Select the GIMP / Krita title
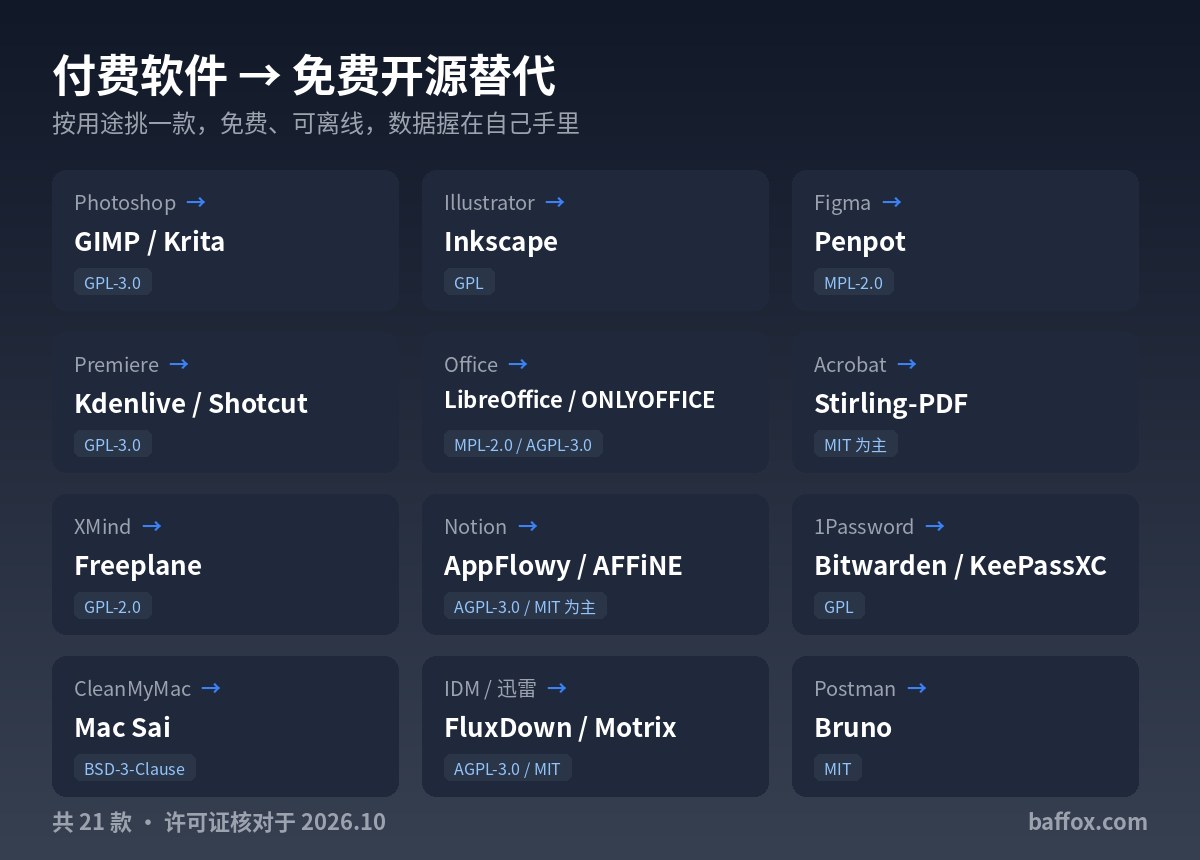1200x860 pixels. click(149, 241)
